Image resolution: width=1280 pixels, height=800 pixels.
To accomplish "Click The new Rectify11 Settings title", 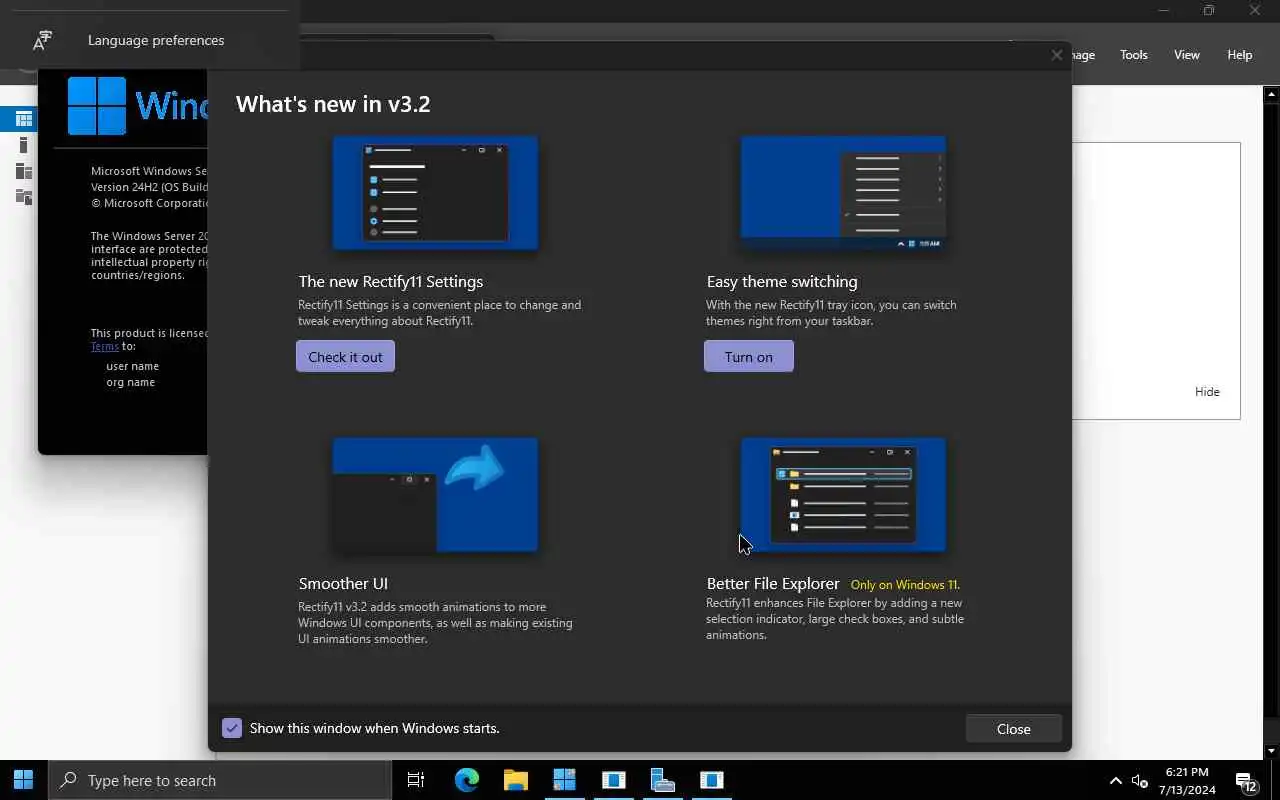I will (391, 282).
